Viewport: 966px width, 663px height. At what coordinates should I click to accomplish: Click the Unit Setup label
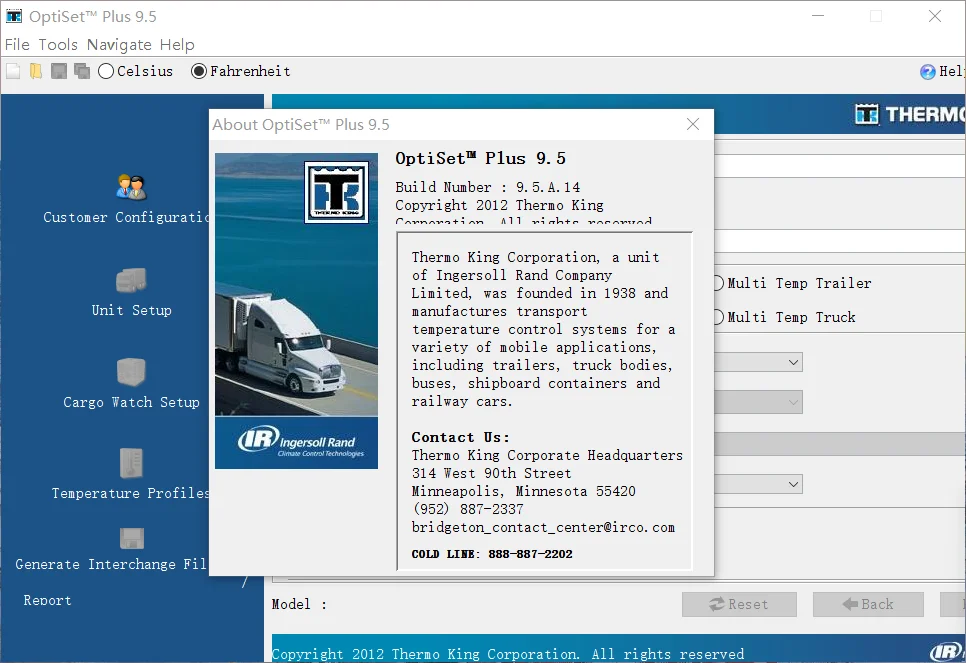click(x=131, y=310)
